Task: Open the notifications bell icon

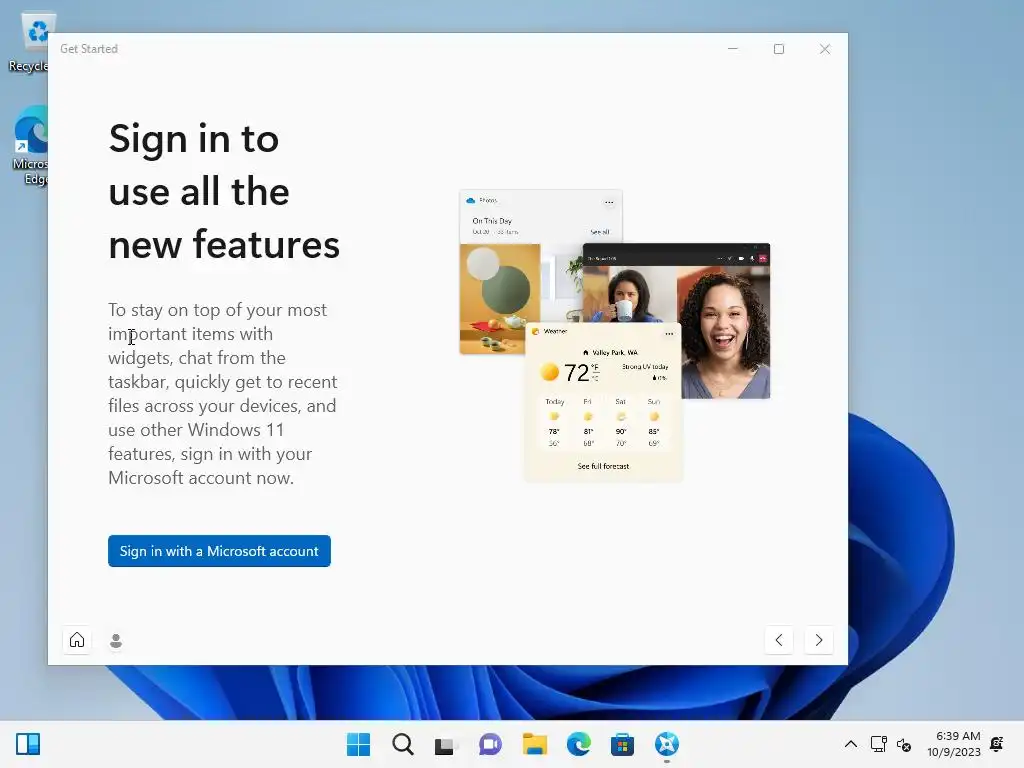Action: point(997,744)
